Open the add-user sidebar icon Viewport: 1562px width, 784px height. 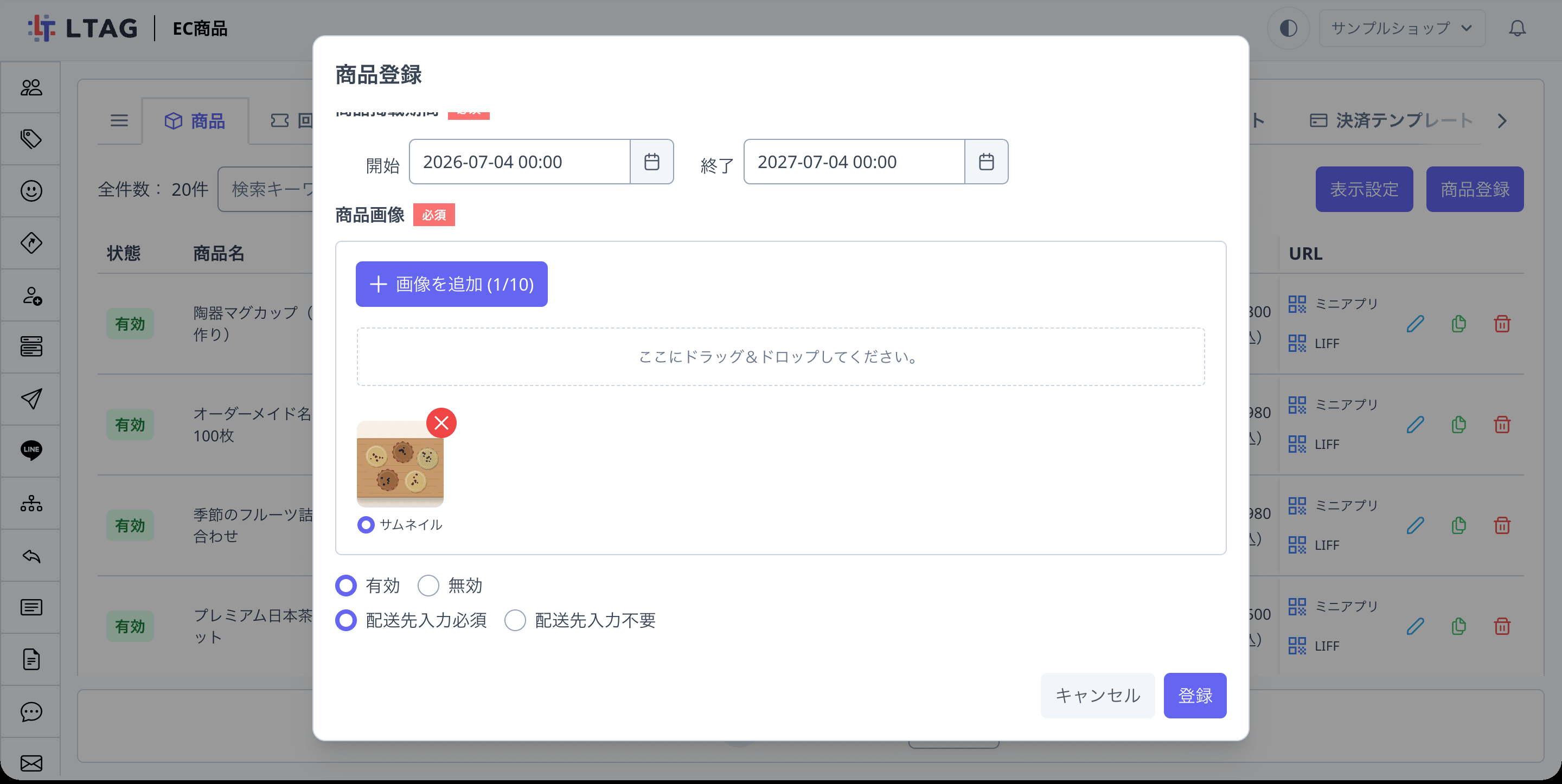[31, 295]
